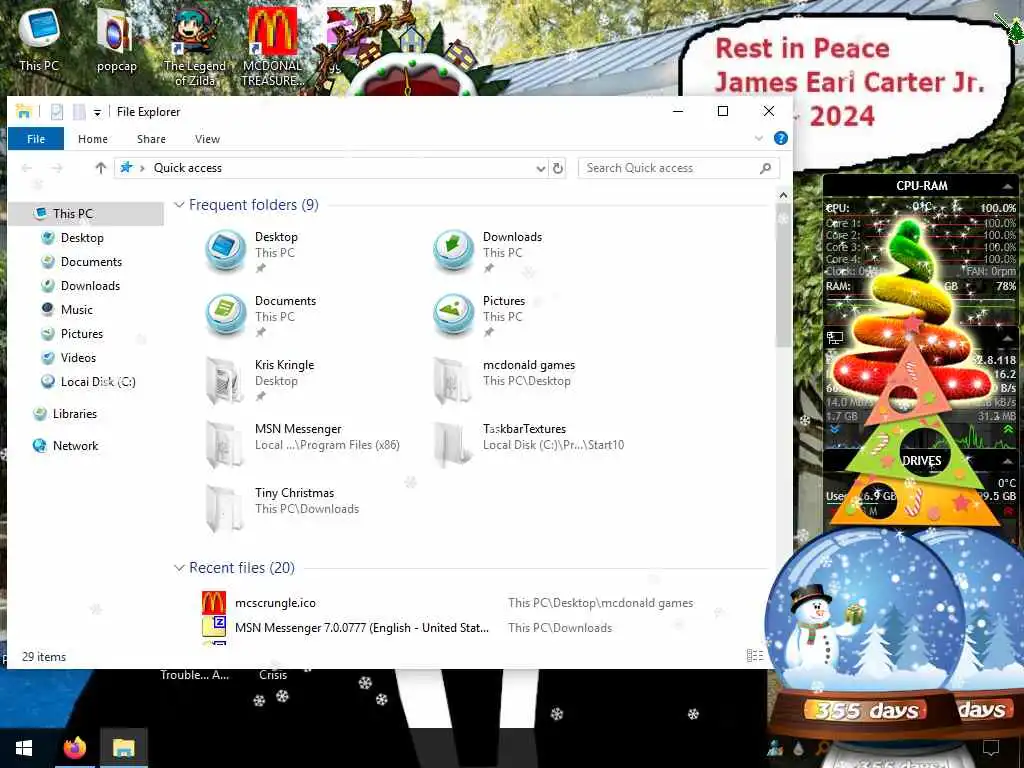Collapse the DRIVES gadget section
1024x768 pixels.
click(x=1008, y=461)
